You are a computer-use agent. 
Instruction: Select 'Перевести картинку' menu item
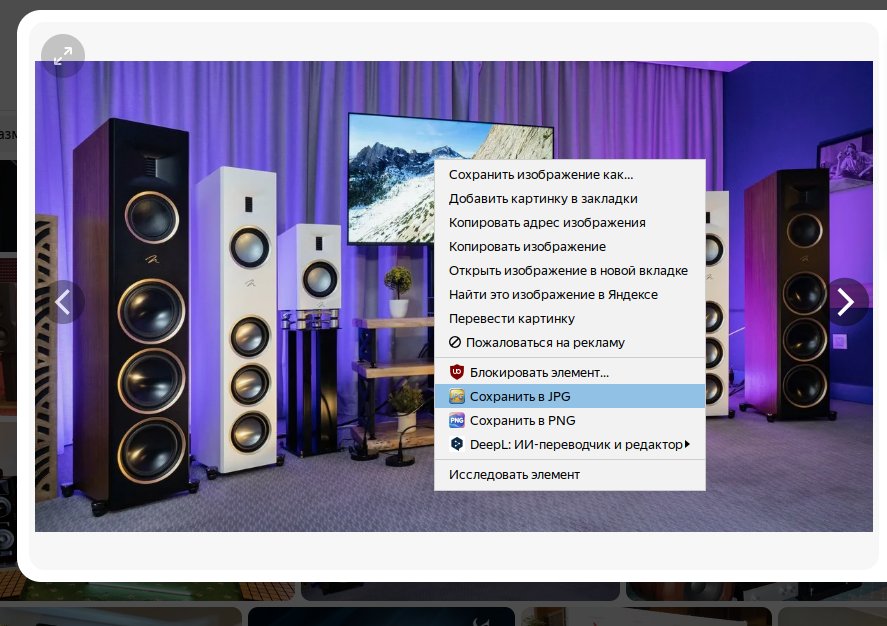[x=511, y=319]
